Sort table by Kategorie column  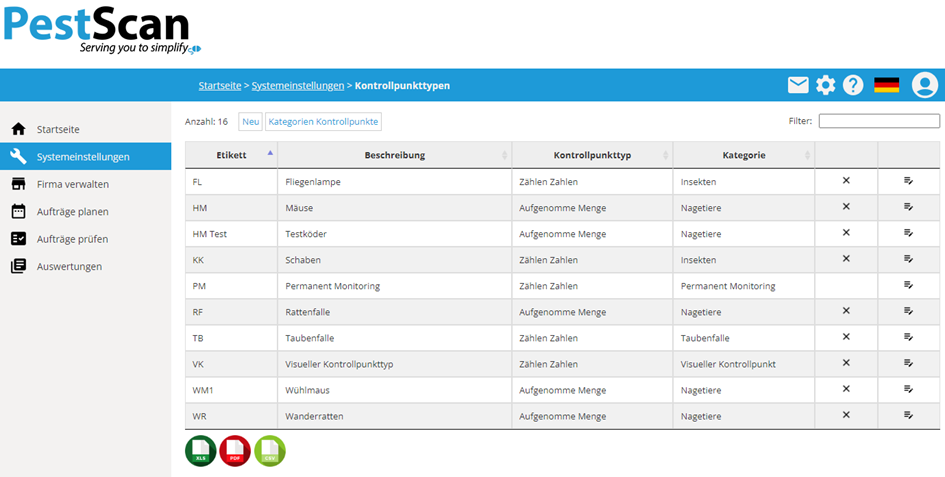tap(744, 155)
